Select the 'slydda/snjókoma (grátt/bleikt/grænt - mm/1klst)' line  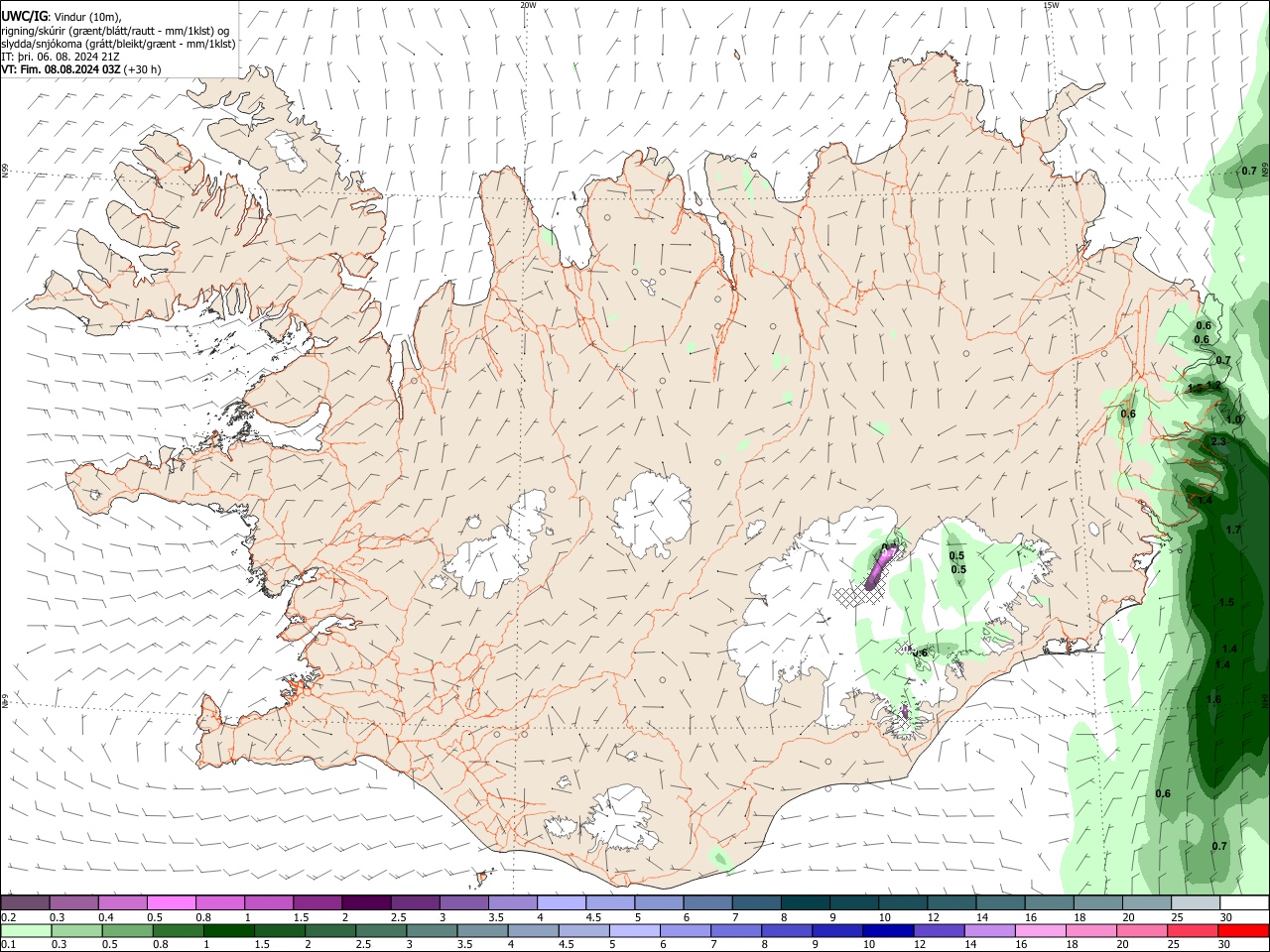118,44
